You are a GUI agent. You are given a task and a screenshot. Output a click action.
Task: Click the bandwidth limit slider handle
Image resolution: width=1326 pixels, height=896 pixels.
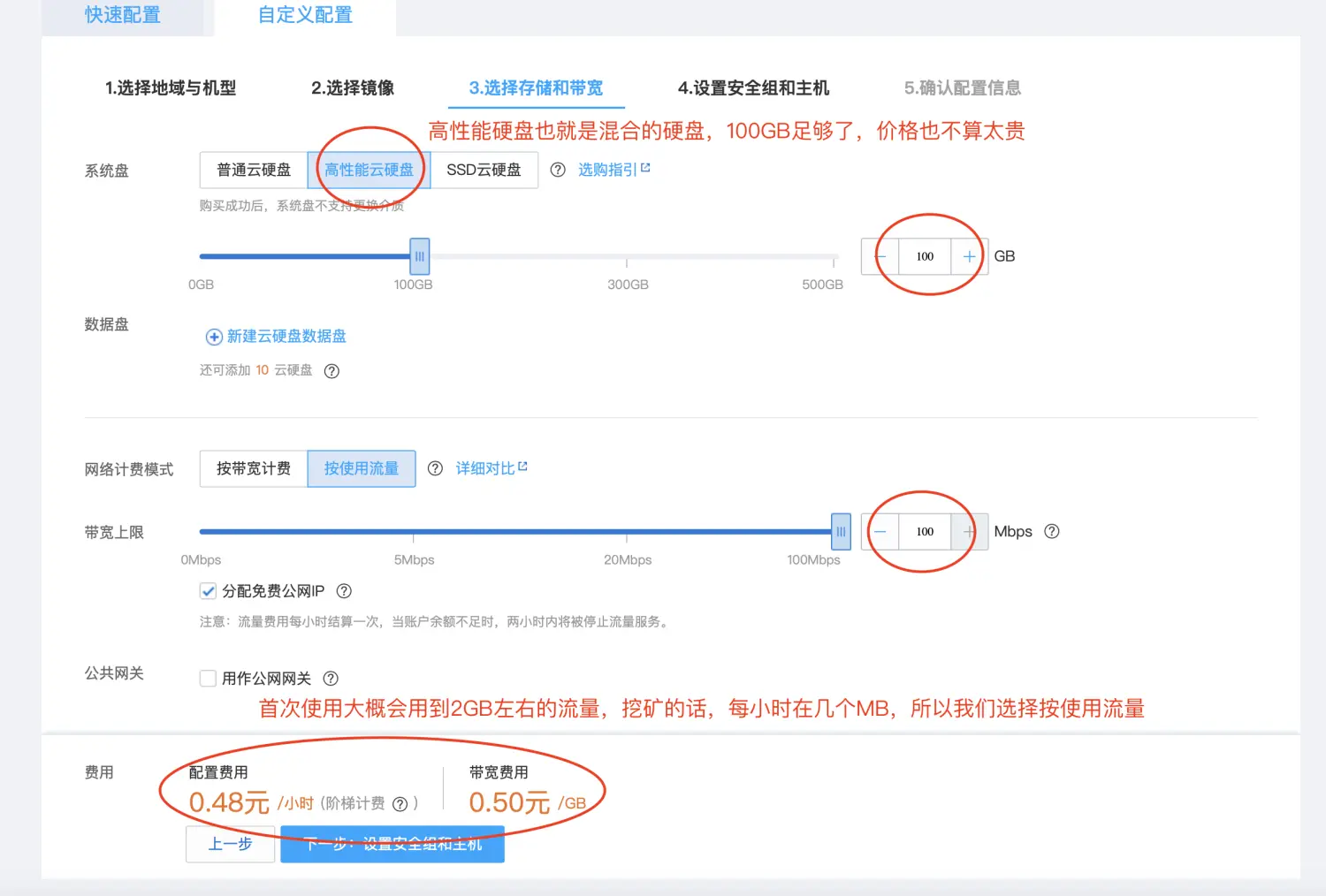pyautogui.click(x=841, y=532)
